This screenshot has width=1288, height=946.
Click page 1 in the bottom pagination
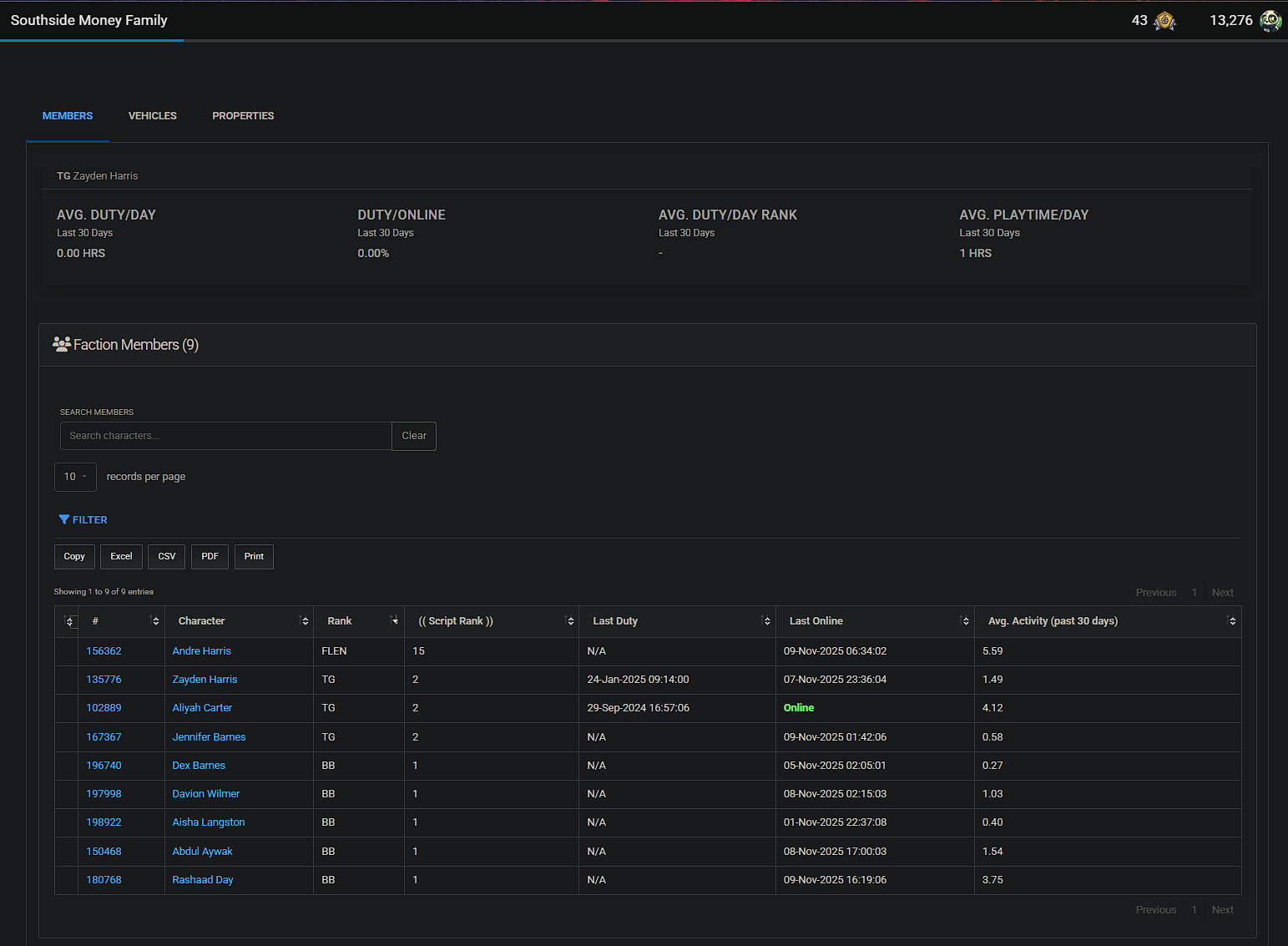(1195, 910)
